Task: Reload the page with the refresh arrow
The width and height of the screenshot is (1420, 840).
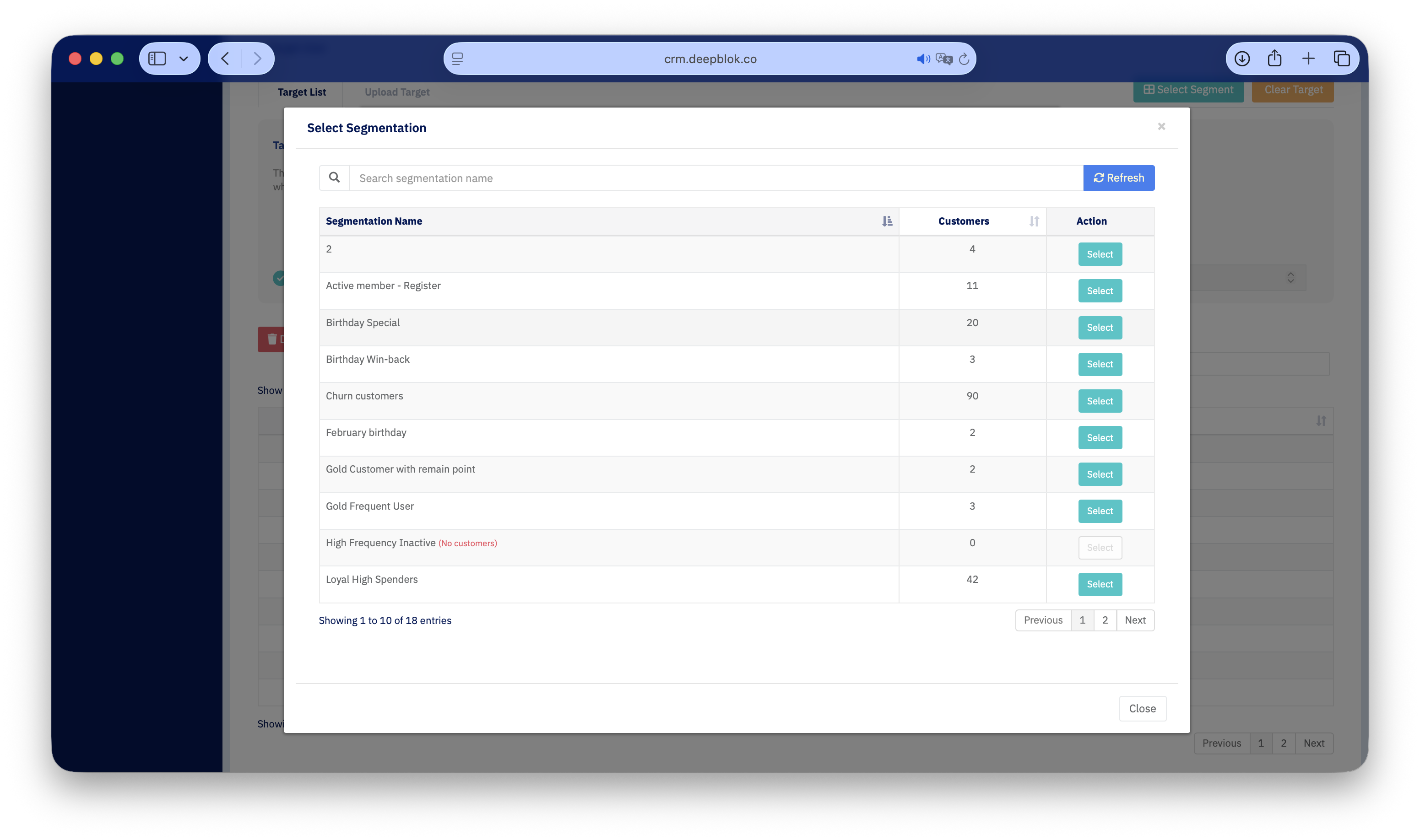Action: coord(964,59)
